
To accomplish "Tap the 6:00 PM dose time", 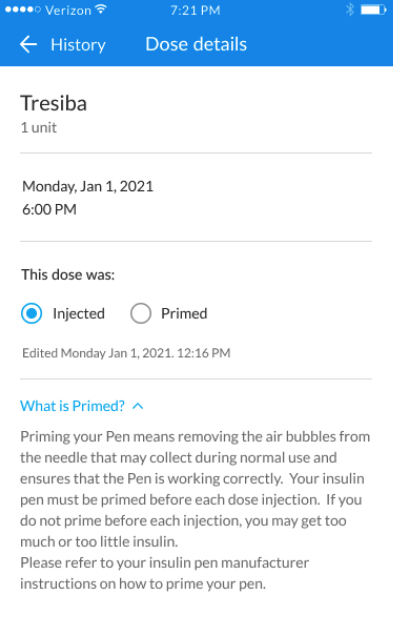I will coord(49,209).
